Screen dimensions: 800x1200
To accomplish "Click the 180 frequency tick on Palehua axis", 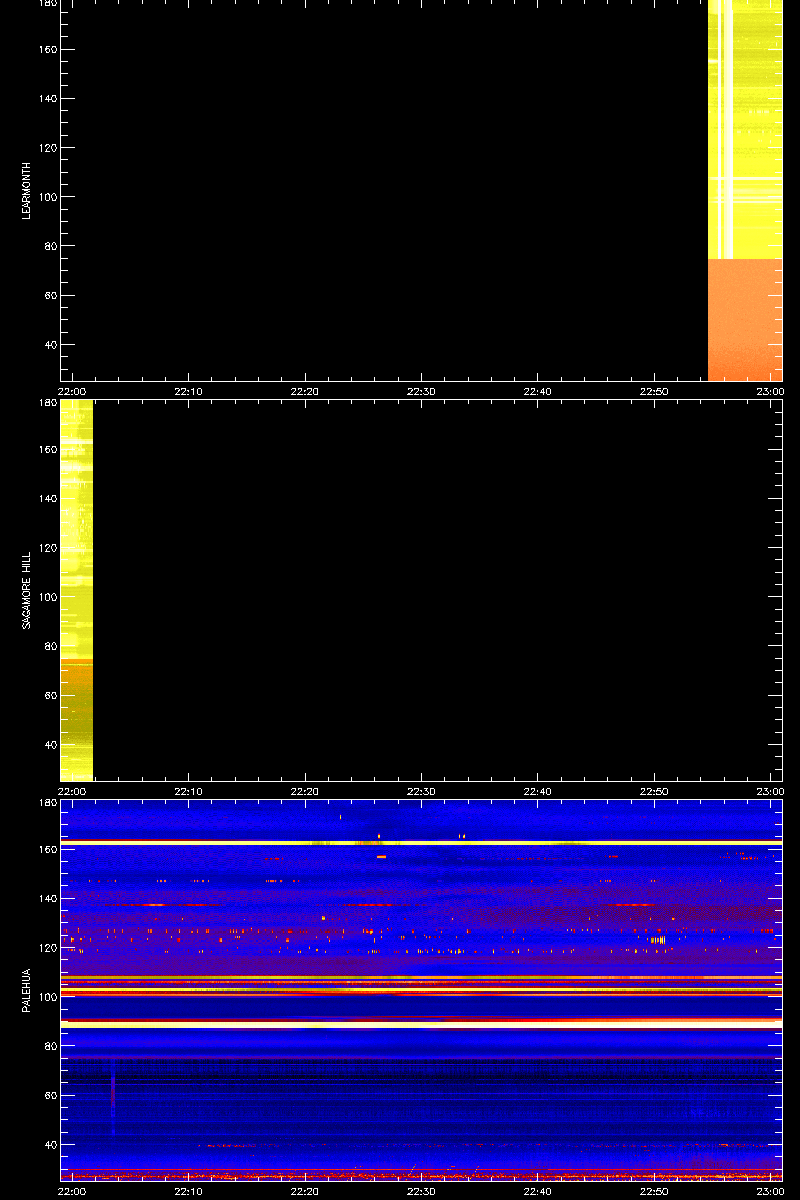I will point(49,804).
